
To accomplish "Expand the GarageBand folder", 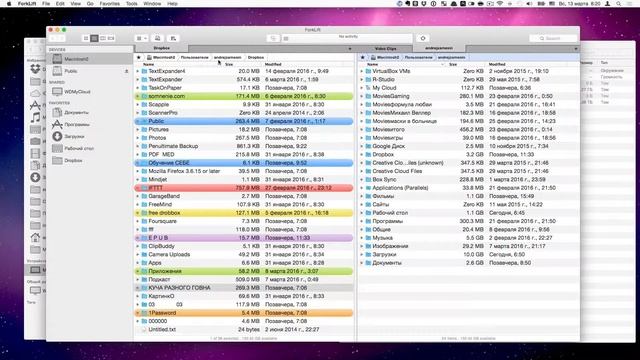I will (138, 196).
